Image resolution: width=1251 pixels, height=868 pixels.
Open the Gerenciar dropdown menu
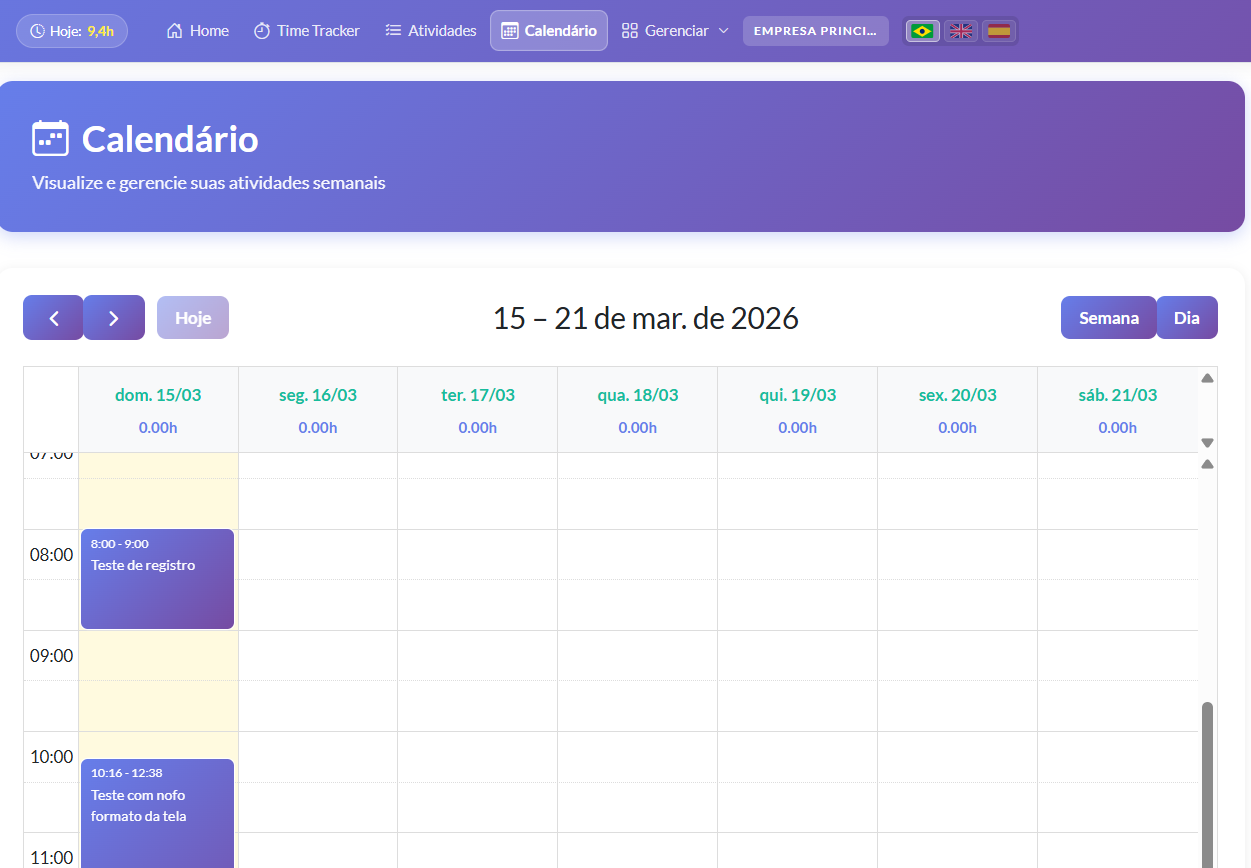[674, 30]
